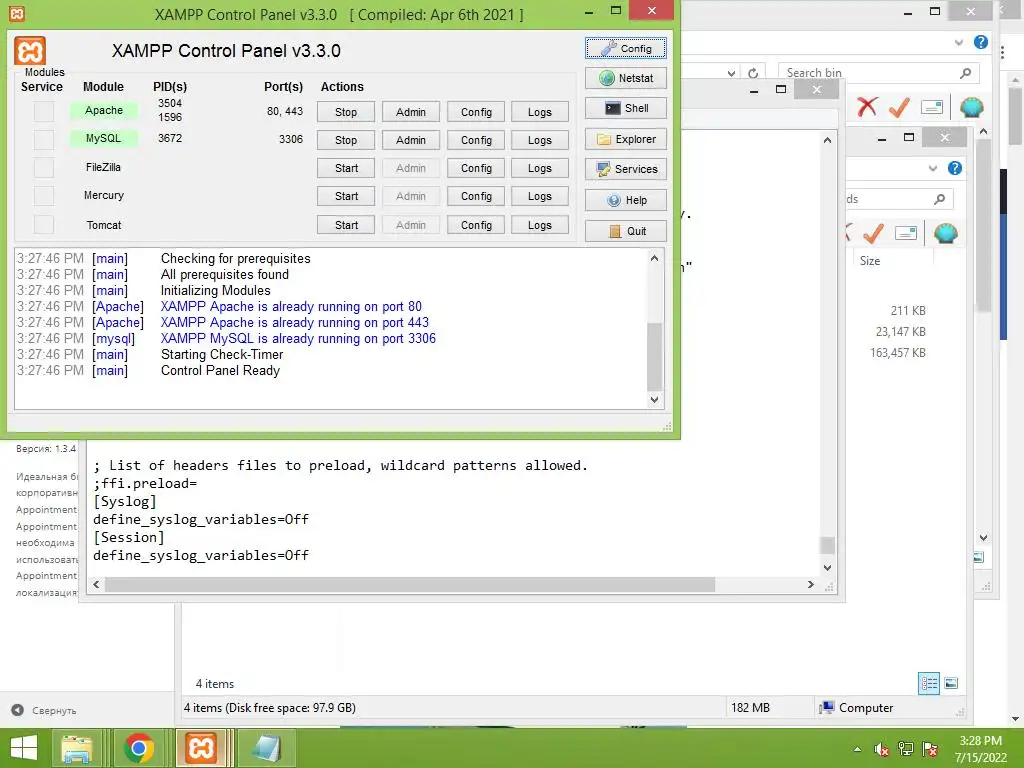Open MySQL Logs menu
Screen dimensions: 1024x768
[539, 140]
